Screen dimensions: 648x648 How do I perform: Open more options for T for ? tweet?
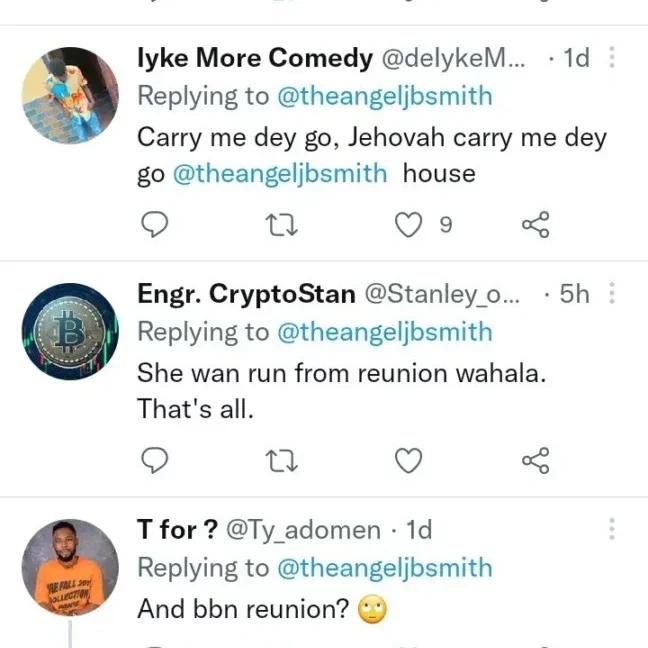tap(612, 529)
